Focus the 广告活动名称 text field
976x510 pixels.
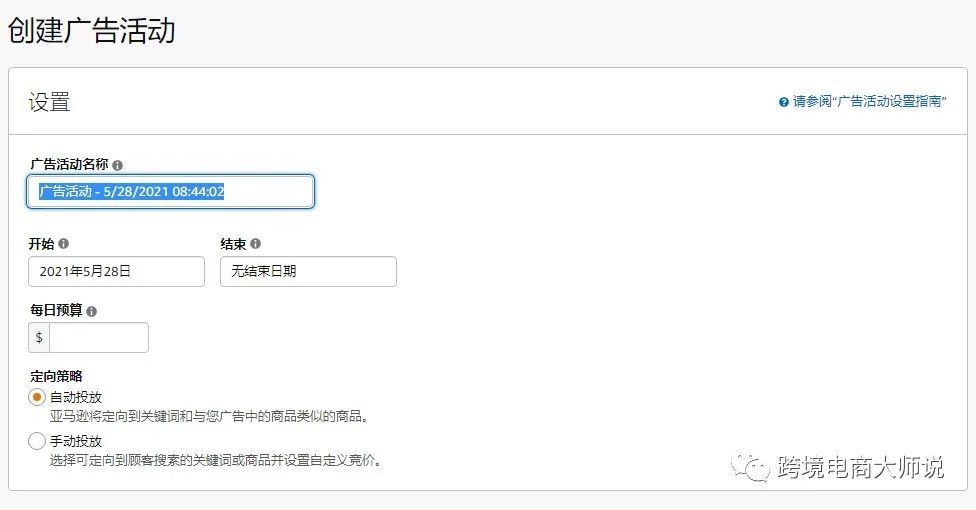tap(171, 191)
